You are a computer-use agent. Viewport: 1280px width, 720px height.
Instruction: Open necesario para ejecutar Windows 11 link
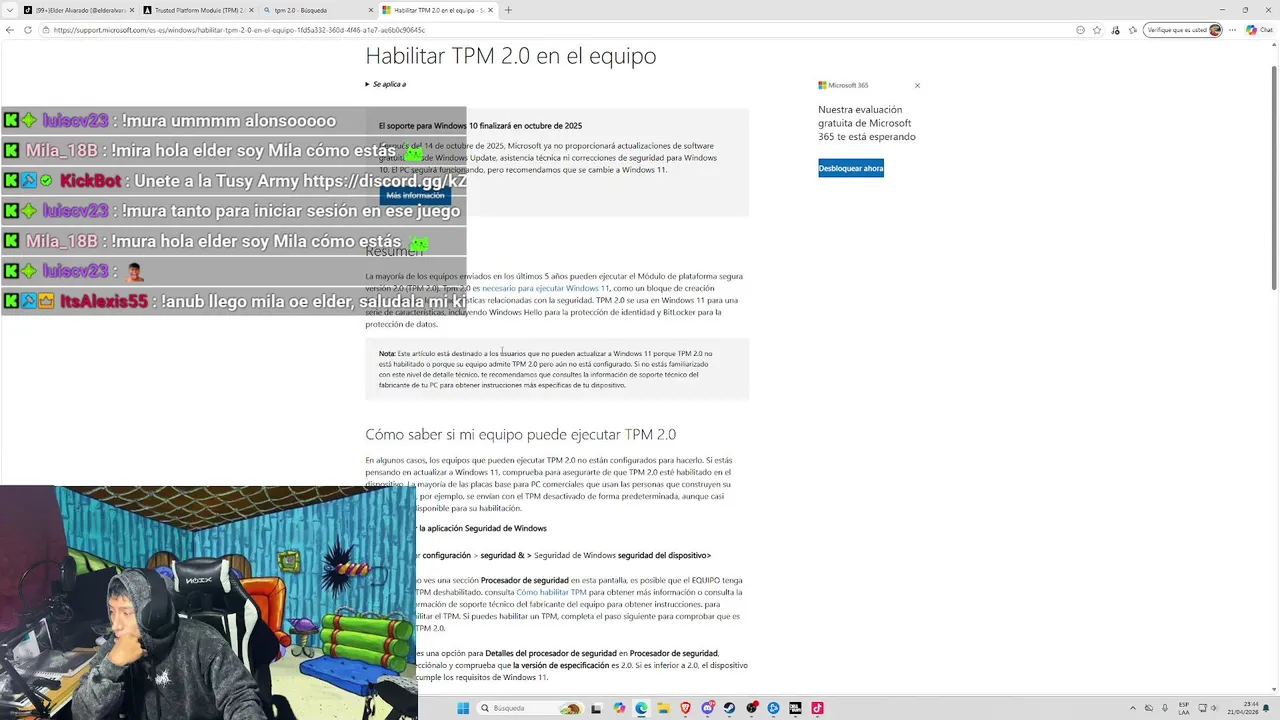click(x=545, y=288)
